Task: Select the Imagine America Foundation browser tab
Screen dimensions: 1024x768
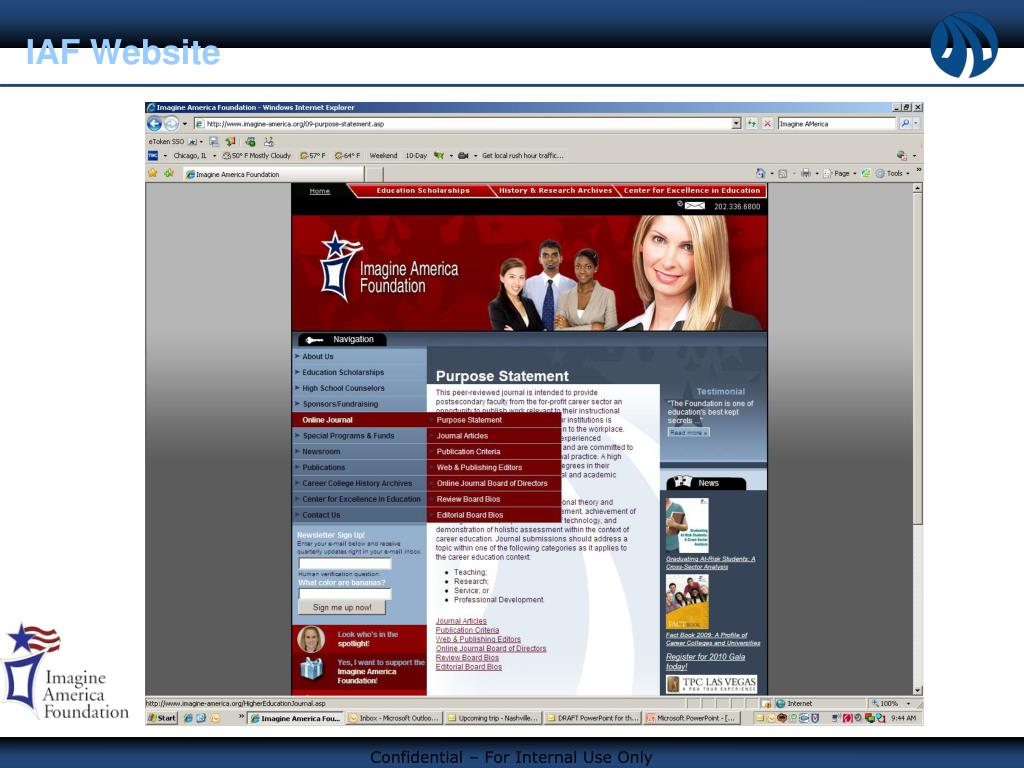Action: click(273, 174)
